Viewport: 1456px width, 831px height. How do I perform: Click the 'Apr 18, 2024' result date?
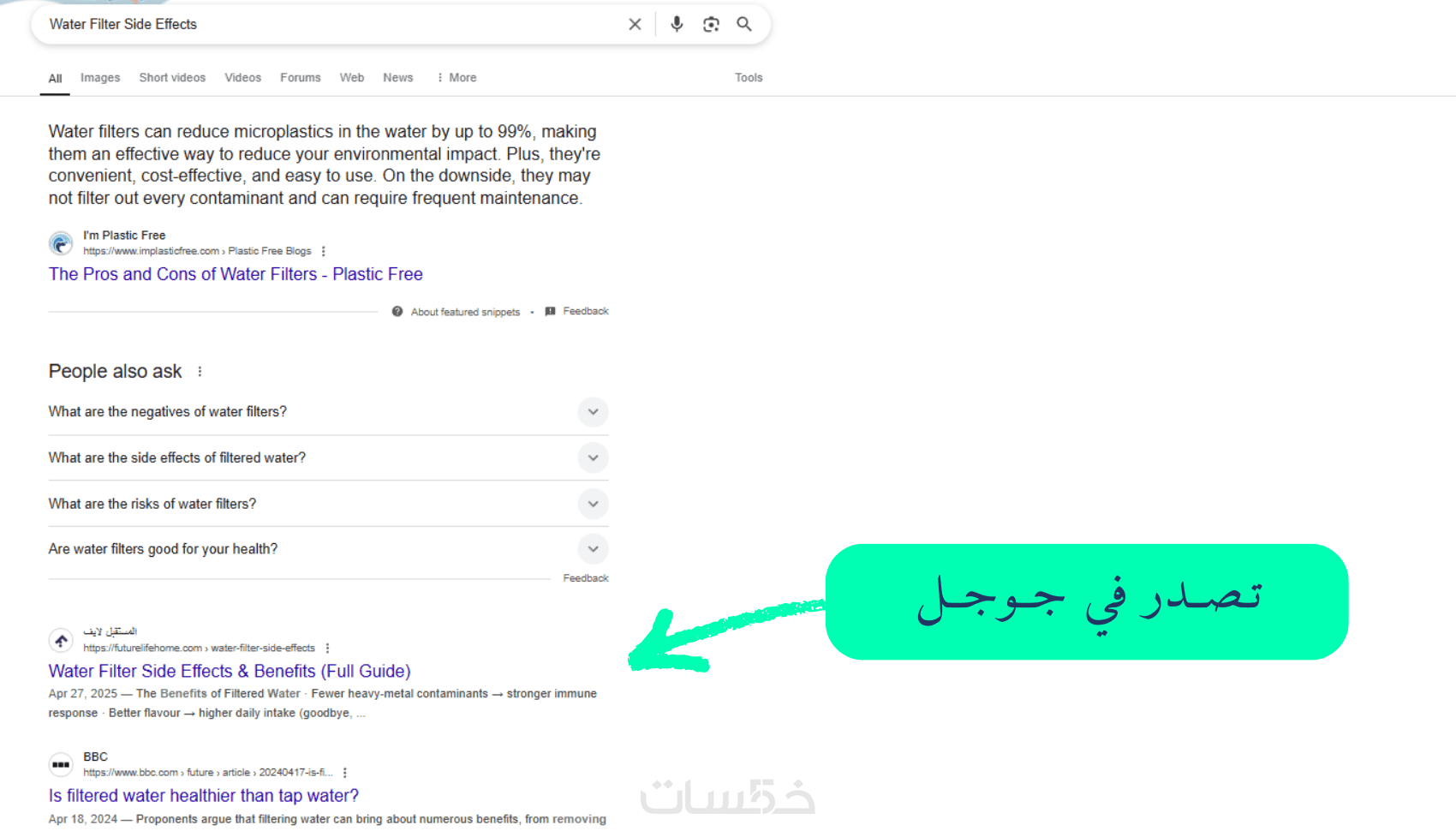[83, 819]
